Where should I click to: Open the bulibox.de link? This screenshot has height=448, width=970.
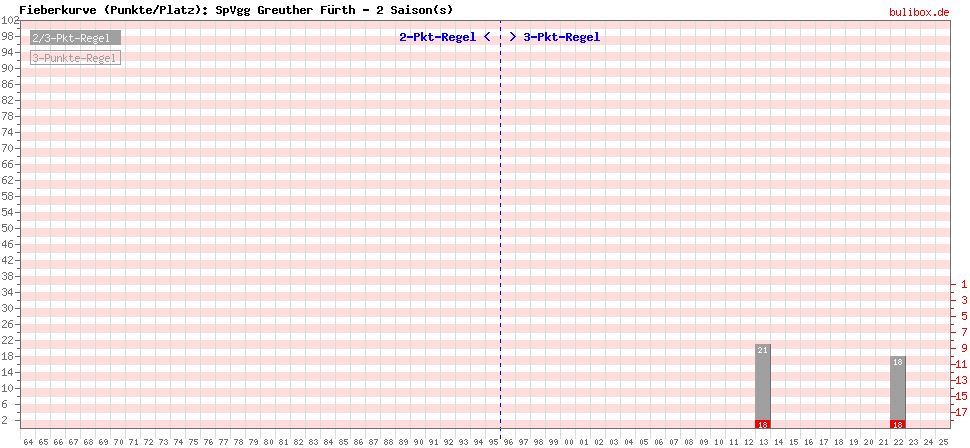(919, 12)
